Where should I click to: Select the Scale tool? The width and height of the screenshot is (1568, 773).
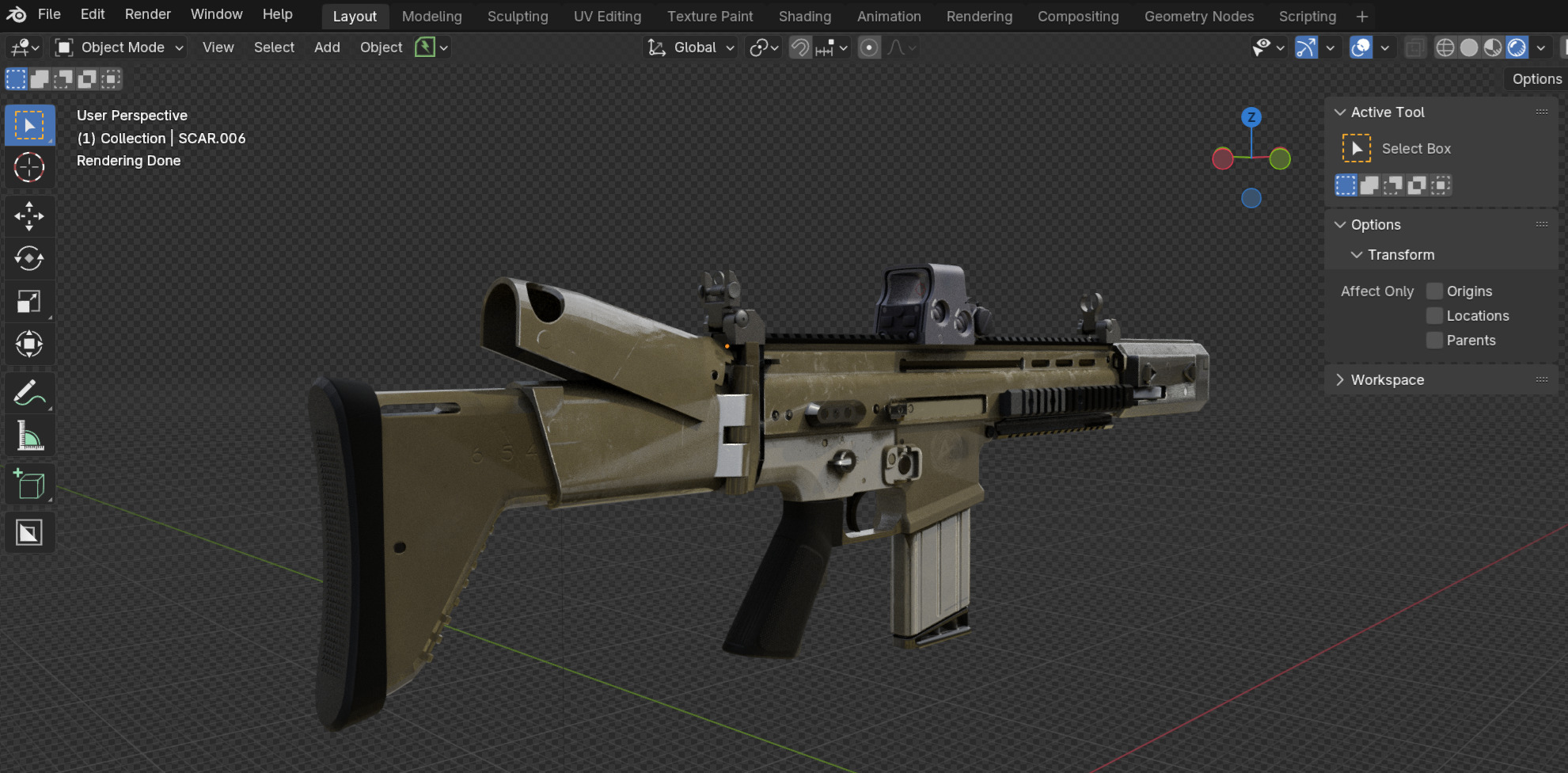(x=30, y=301)
